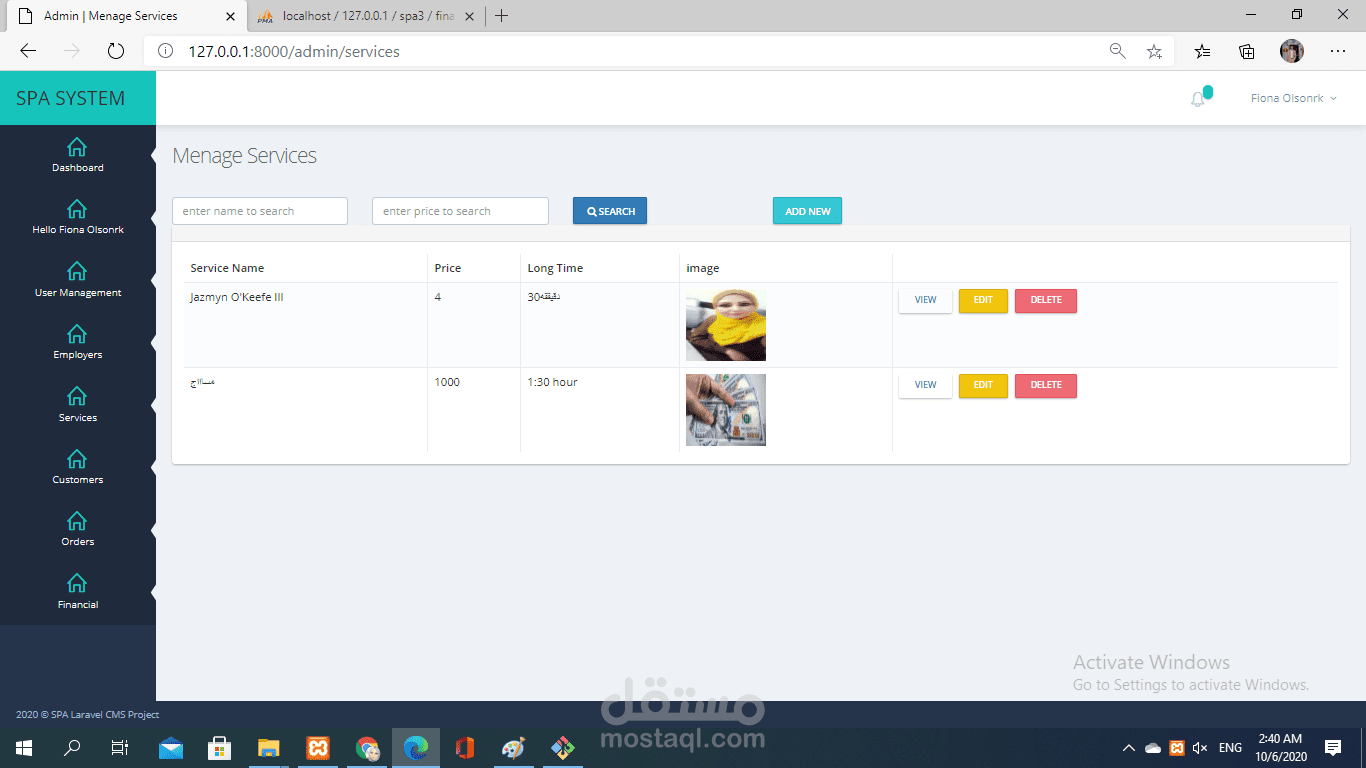This screenshot has height=768, width=1366.
Task: Open Financial in the sidebar
Action: pos(77,592)
